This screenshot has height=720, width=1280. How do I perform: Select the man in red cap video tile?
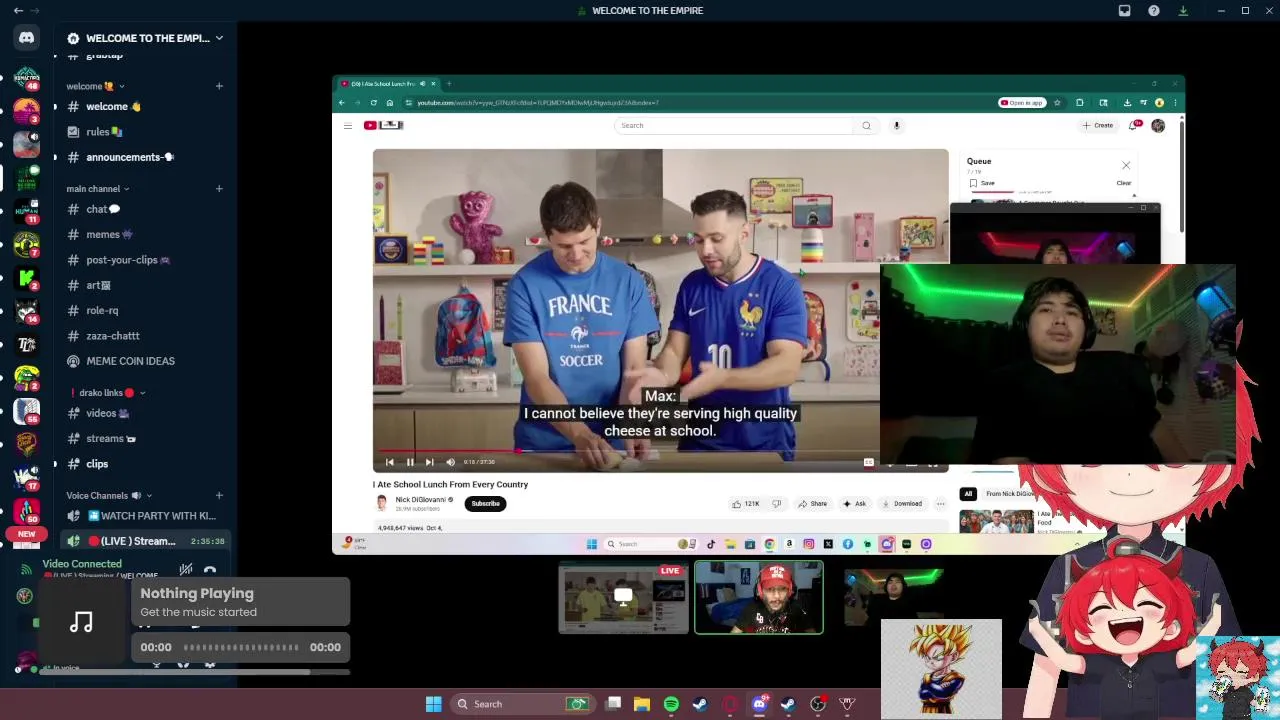tap(759, 598)
